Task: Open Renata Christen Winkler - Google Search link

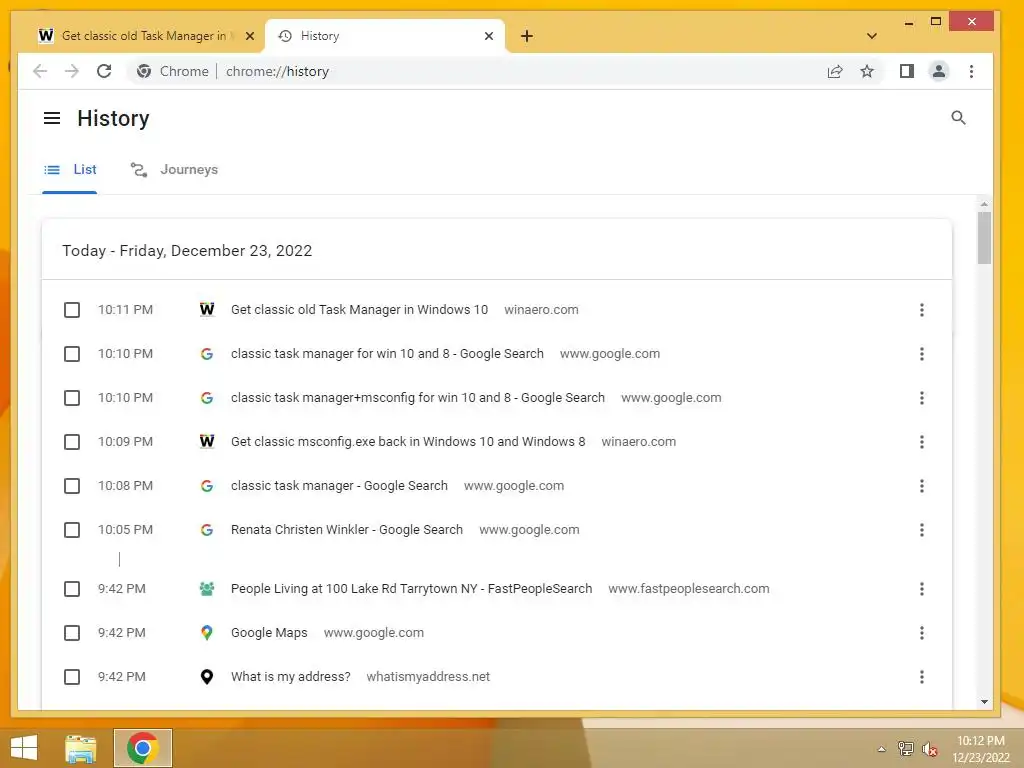Action: pos(347,530)
